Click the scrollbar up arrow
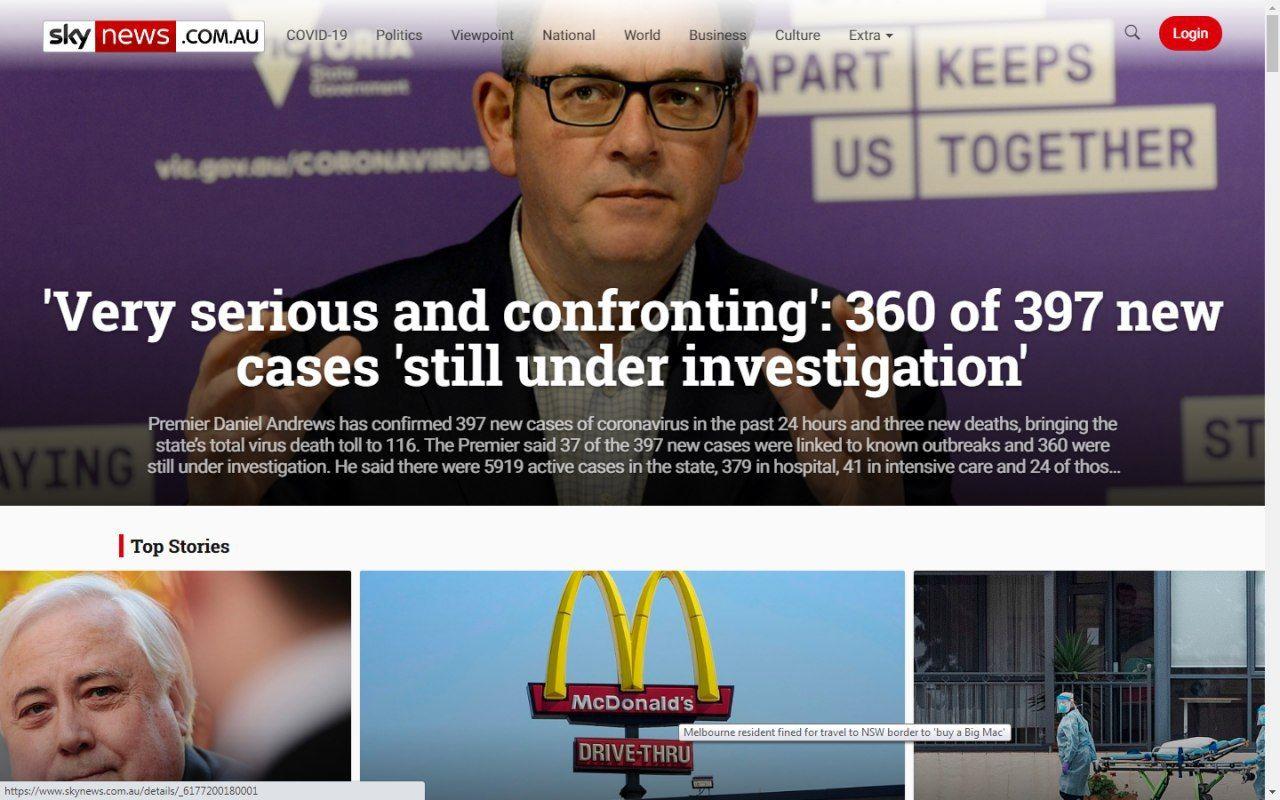 pyautogui.click(x=1272, y=8)
